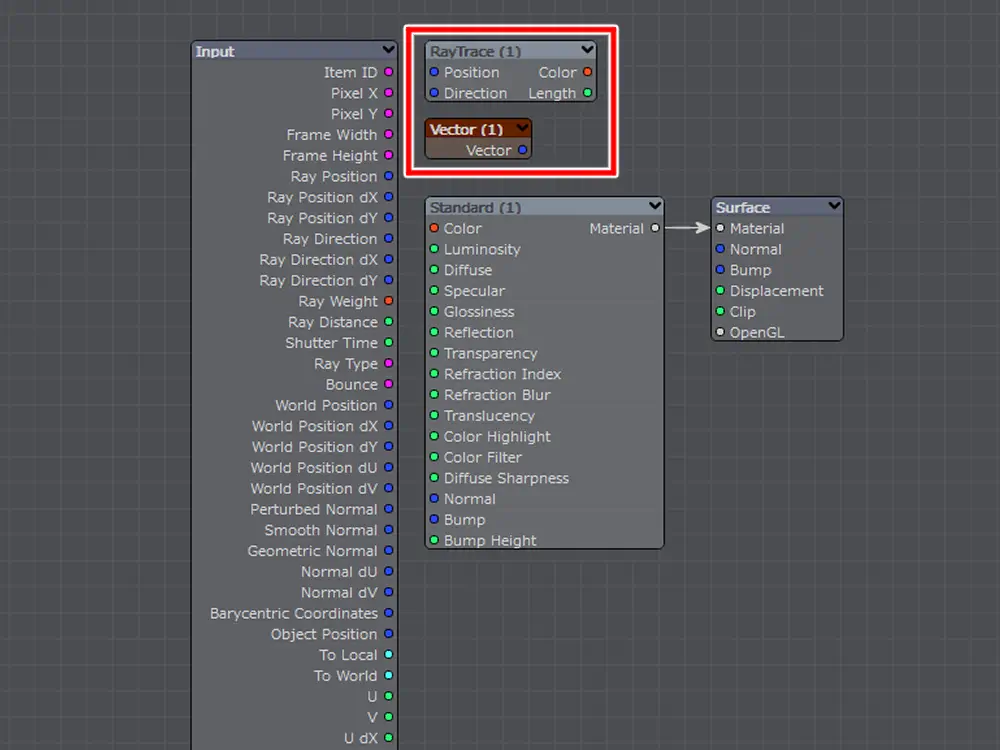This screenshot has height=750, width=1000.
Task: Click the Color output socket on RayTrace node
Action: [587, 72]
